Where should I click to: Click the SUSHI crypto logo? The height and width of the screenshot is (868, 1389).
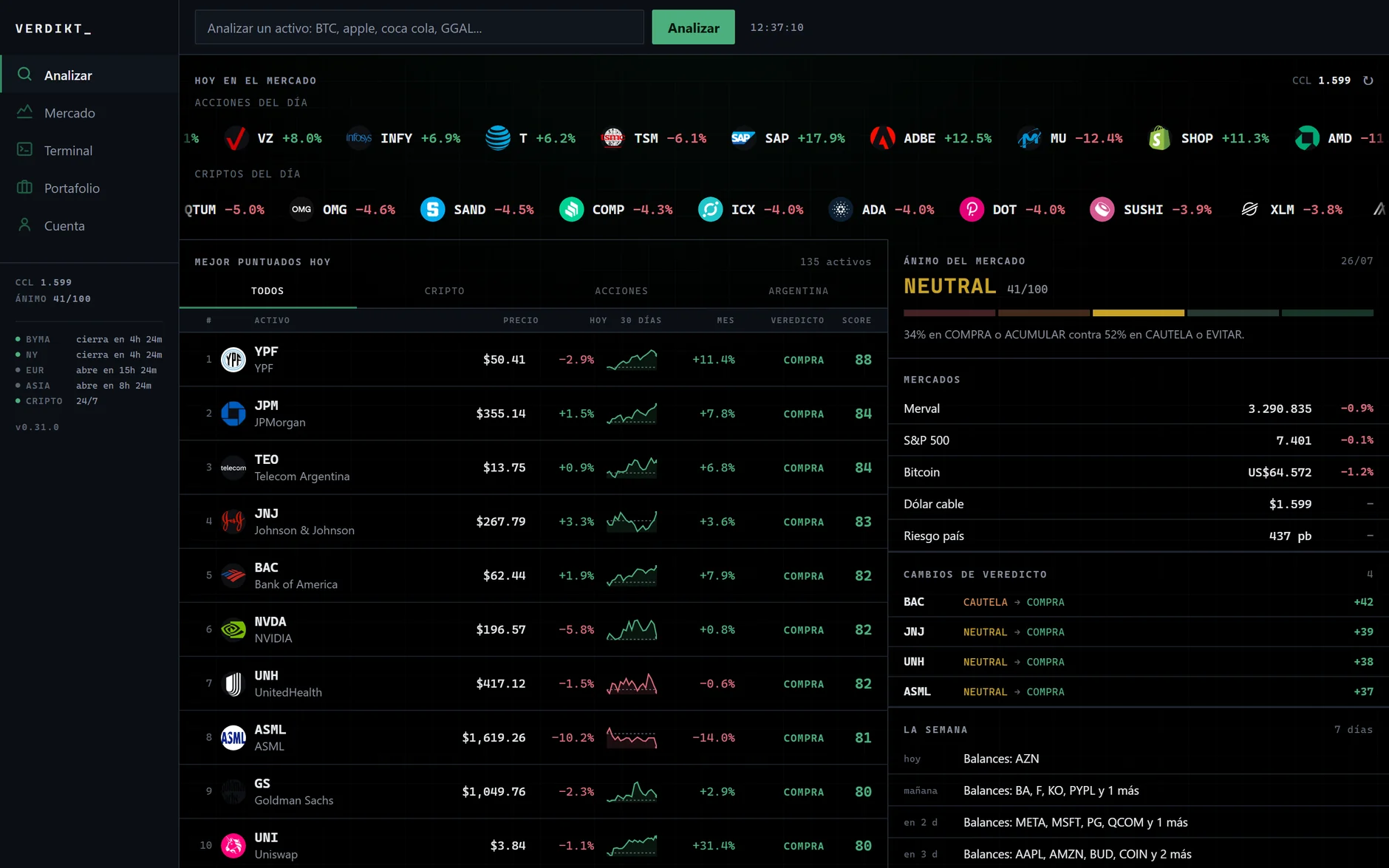click(x=1102, y=210)
